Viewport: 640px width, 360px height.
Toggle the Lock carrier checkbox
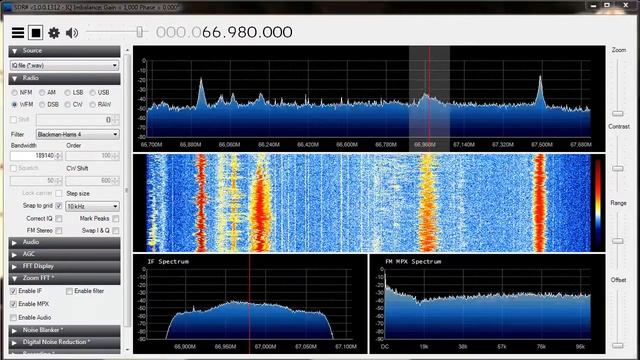coord(59,193)
